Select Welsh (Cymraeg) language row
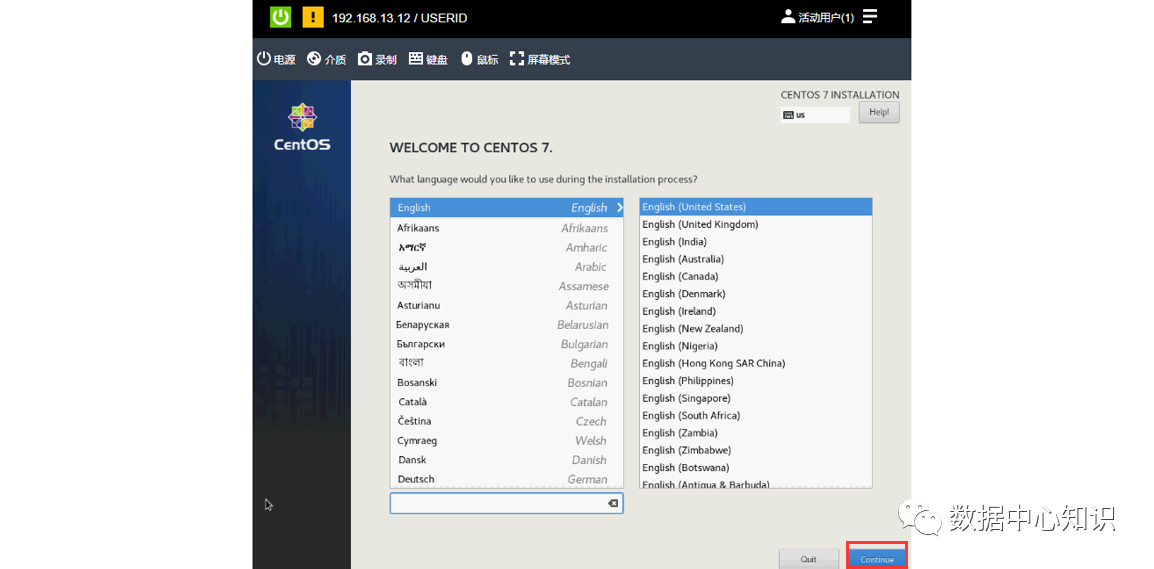Image resolution: width=1154 pixels, height=569 pixels. [506, 440]
